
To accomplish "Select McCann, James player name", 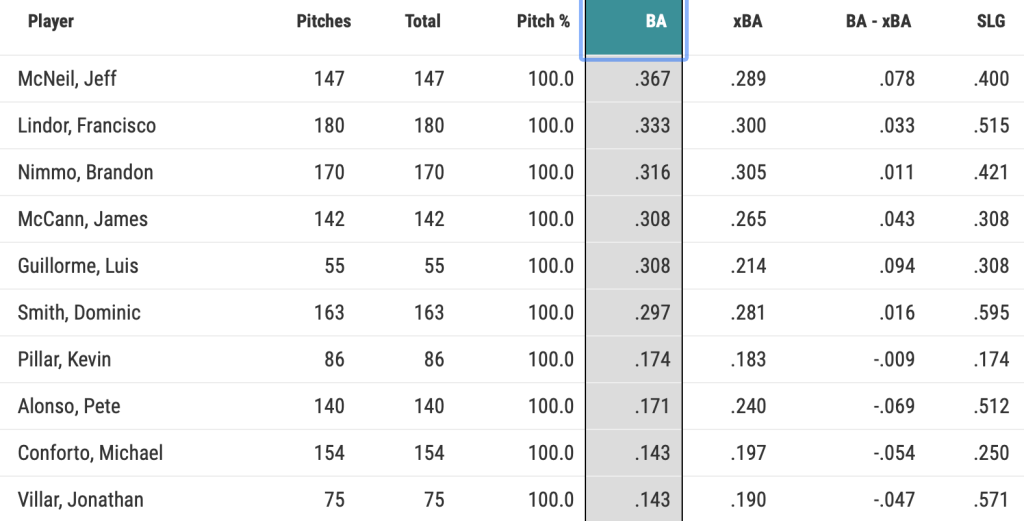I will pos(83,219).
